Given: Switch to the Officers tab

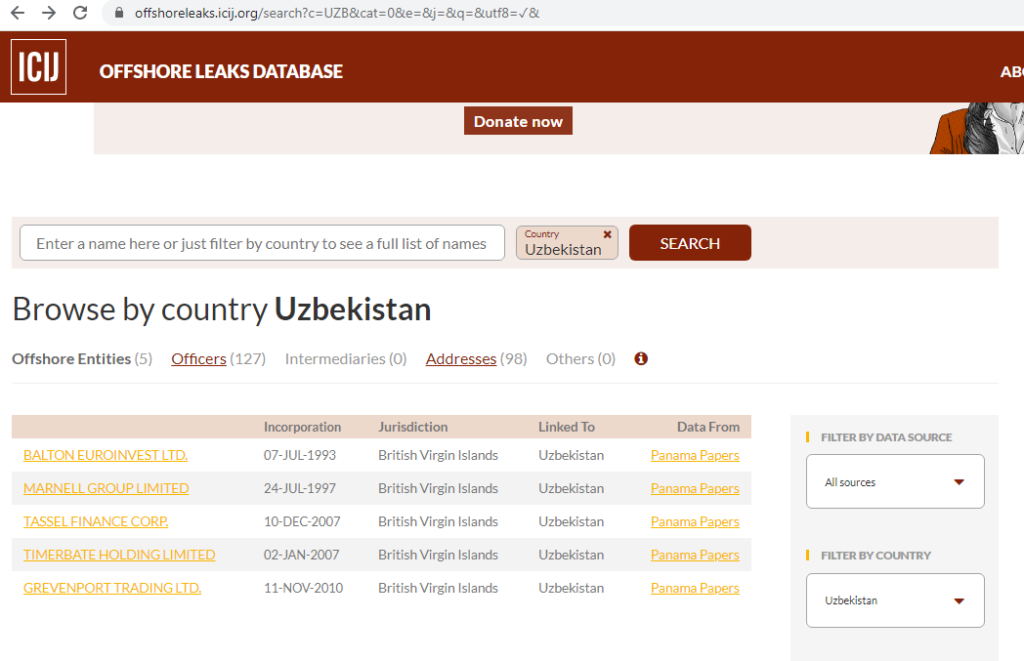Looking at the screenshot, I should click(198, 359).
